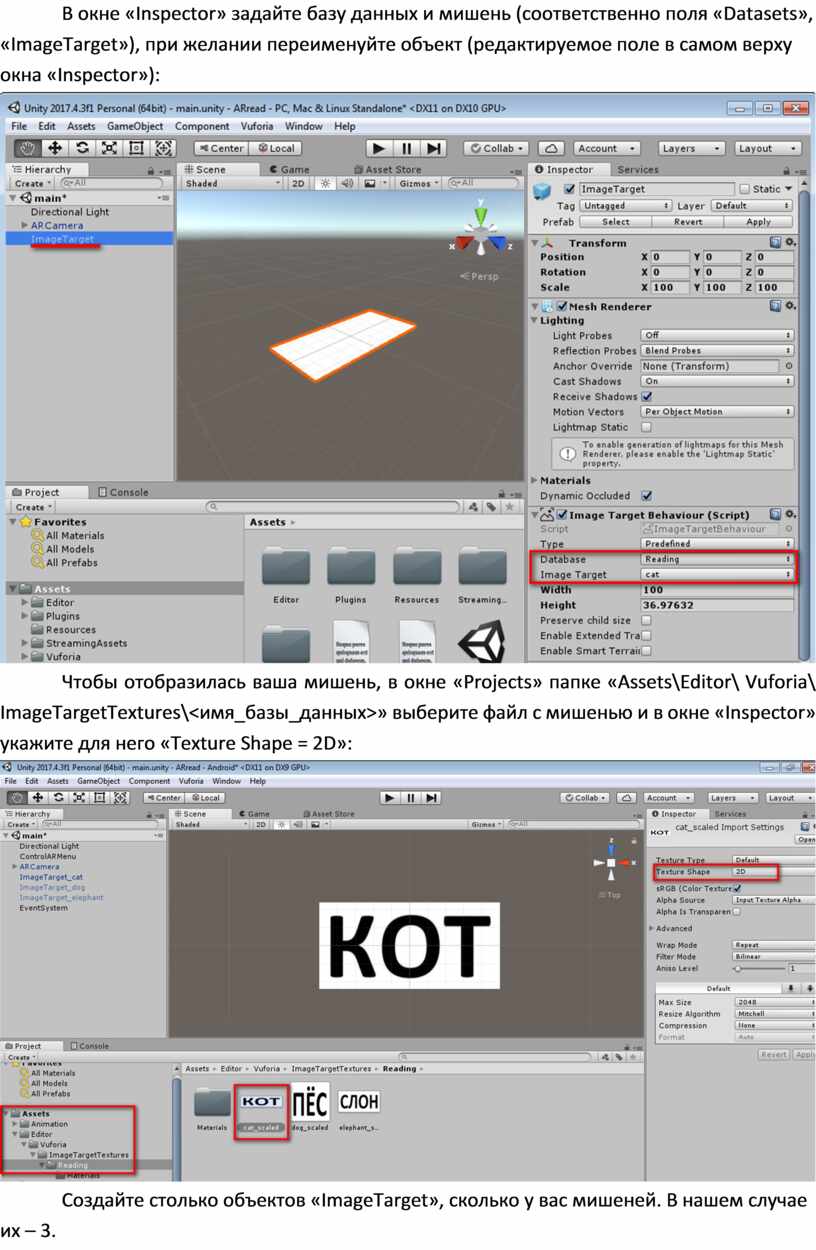The height and width of the screenshot is (1250, 816).
Task: Open GameObject menu in upper Unity menu bar
Action: 135,127
